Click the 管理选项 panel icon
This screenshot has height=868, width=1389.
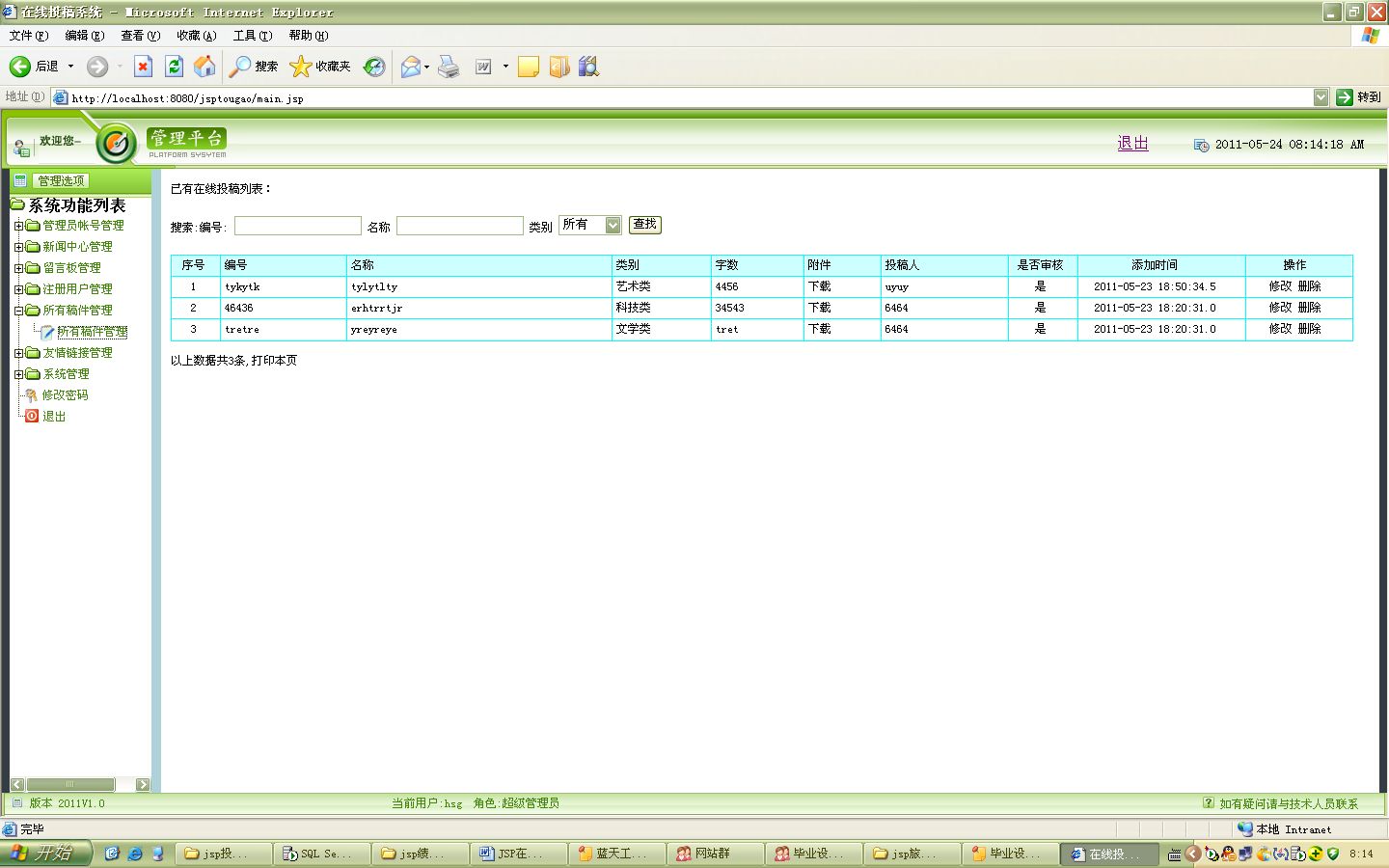click(20, 180)
